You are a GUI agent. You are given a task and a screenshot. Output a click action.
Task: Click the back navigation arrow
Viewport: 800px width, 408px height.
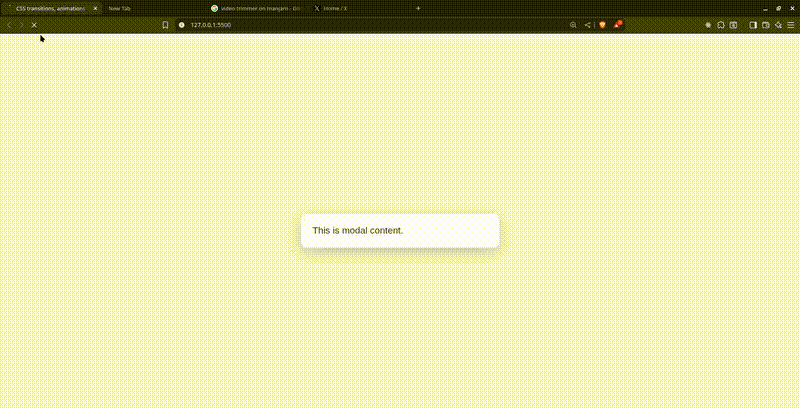click(9, 25)
